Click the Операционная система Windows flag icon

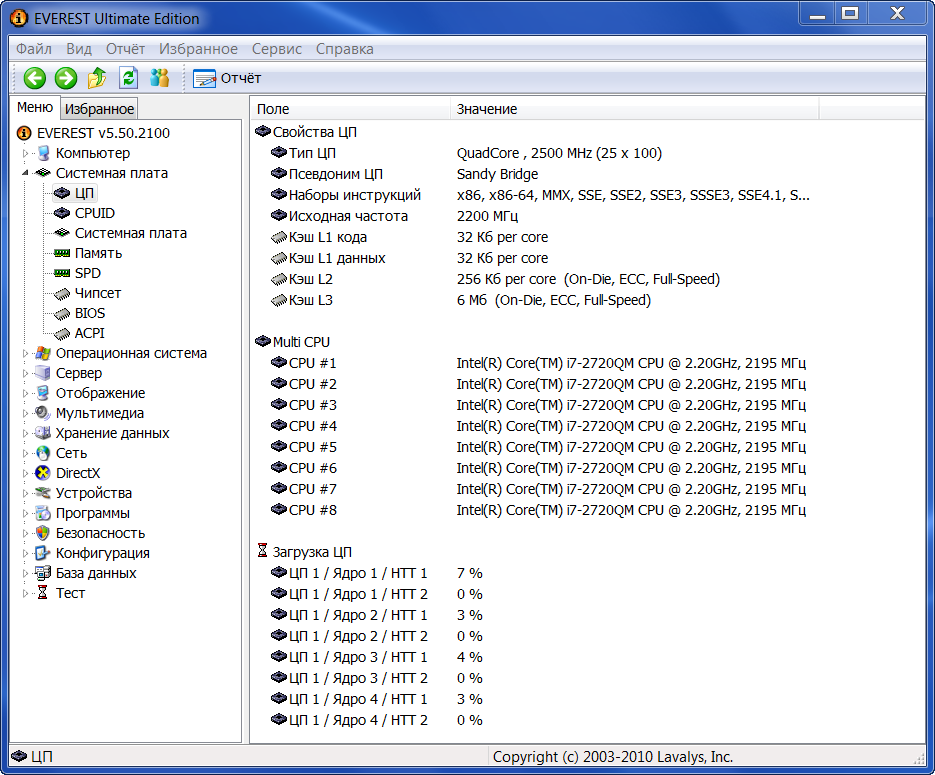click(43, 353)
